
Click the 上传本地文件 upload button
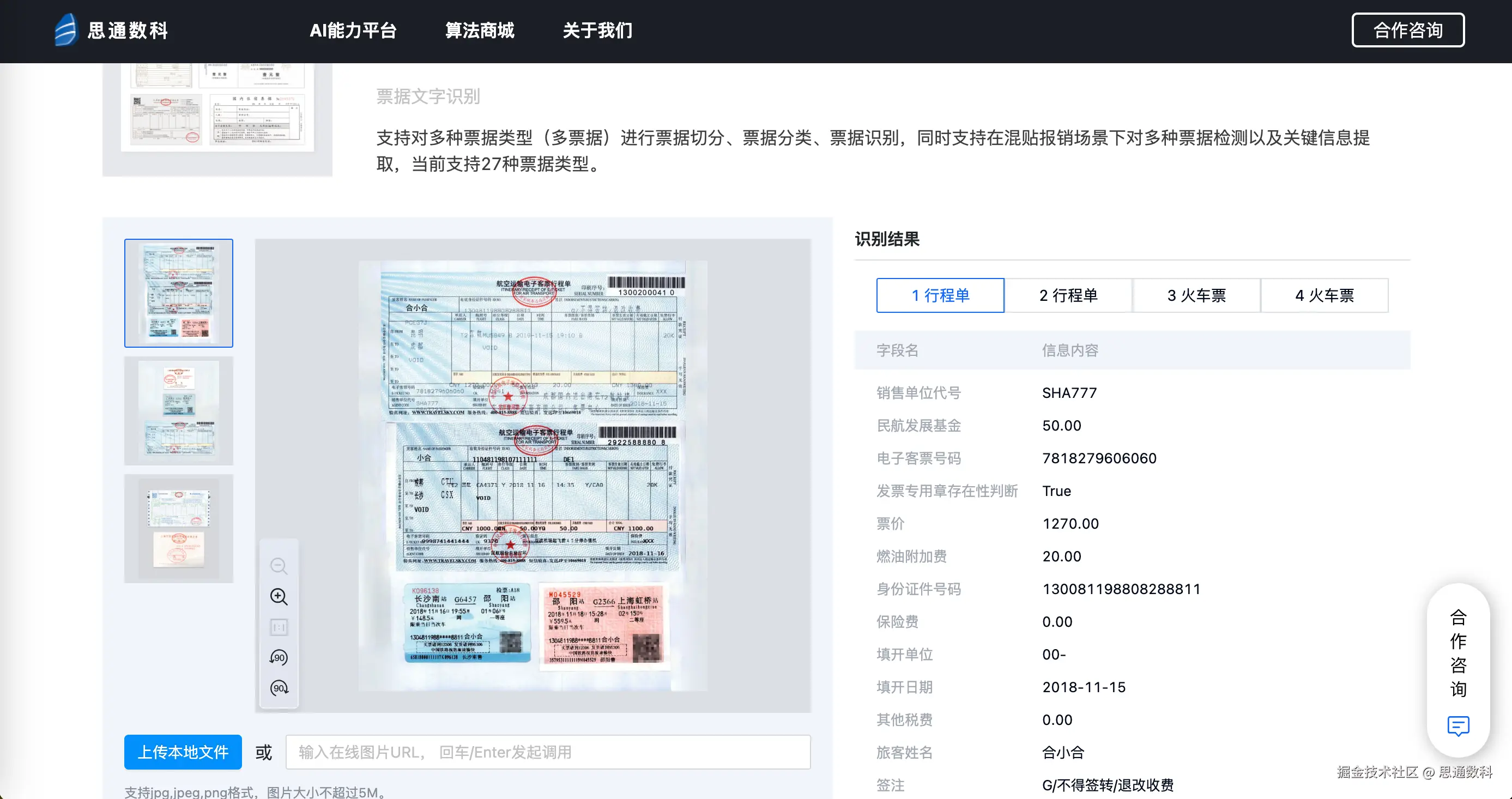(x=183, y=752)
